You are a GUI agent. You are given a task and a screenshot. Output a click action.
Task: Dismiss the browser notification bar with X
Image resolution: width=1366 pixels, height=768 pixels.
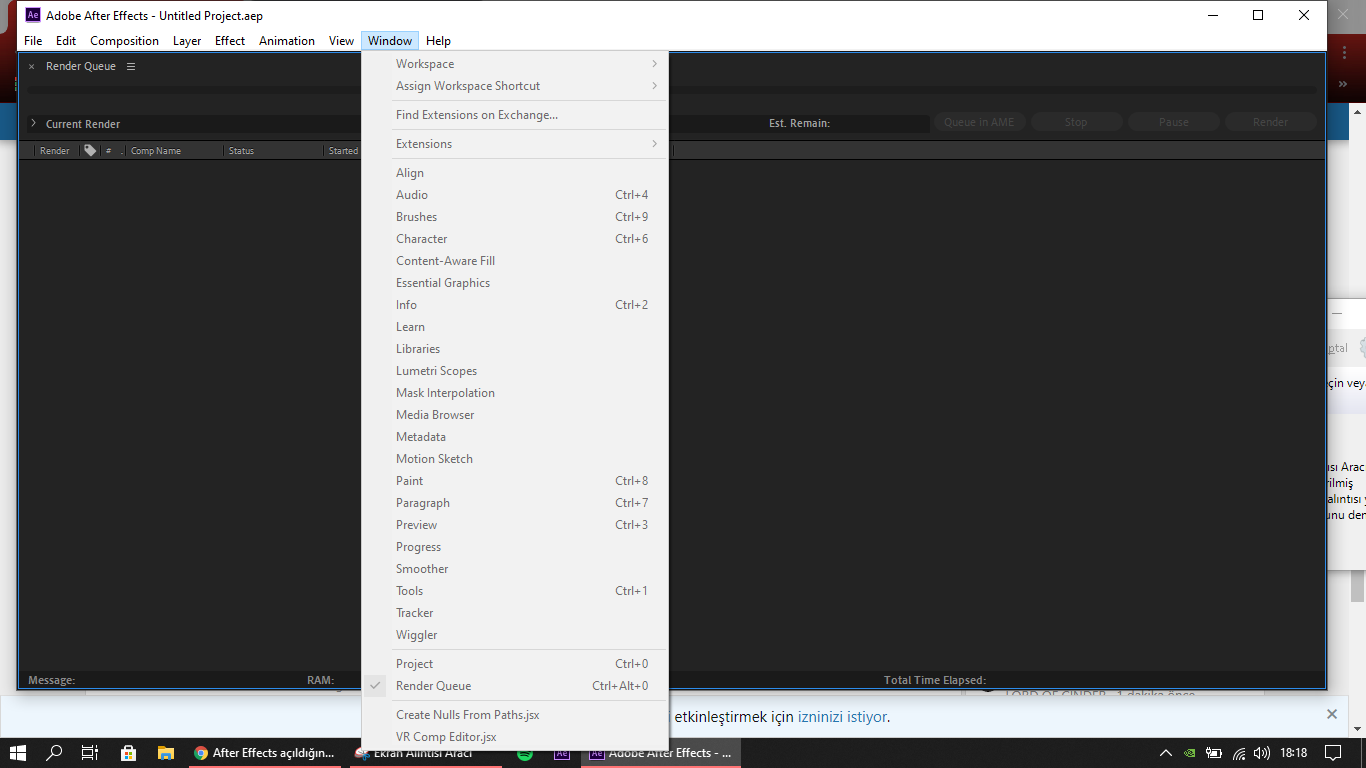coord(1332,714)
